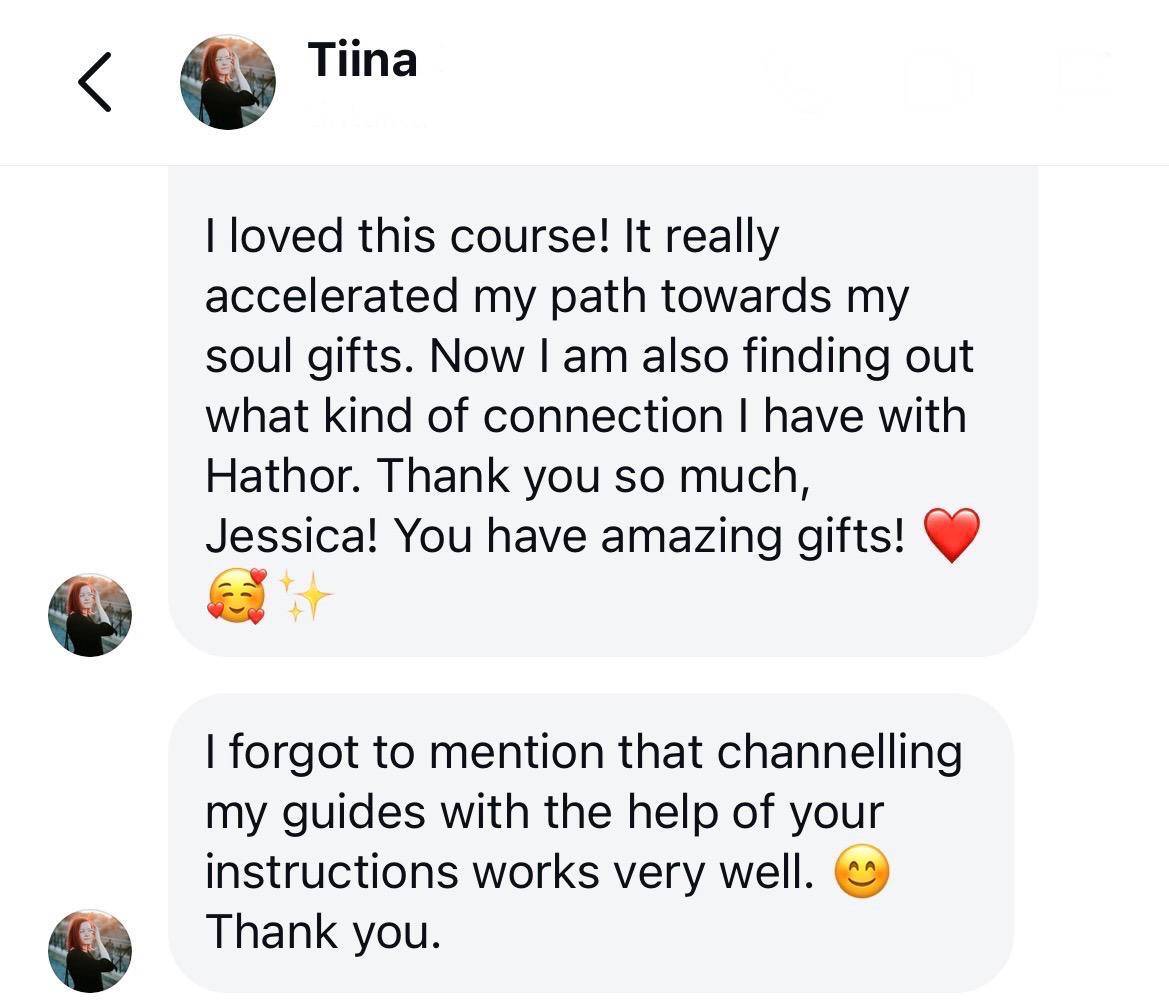The width and height of the screenshot is (1169, 1001).
Task: Click "Thank you." ending the second message
Action: 322,932
